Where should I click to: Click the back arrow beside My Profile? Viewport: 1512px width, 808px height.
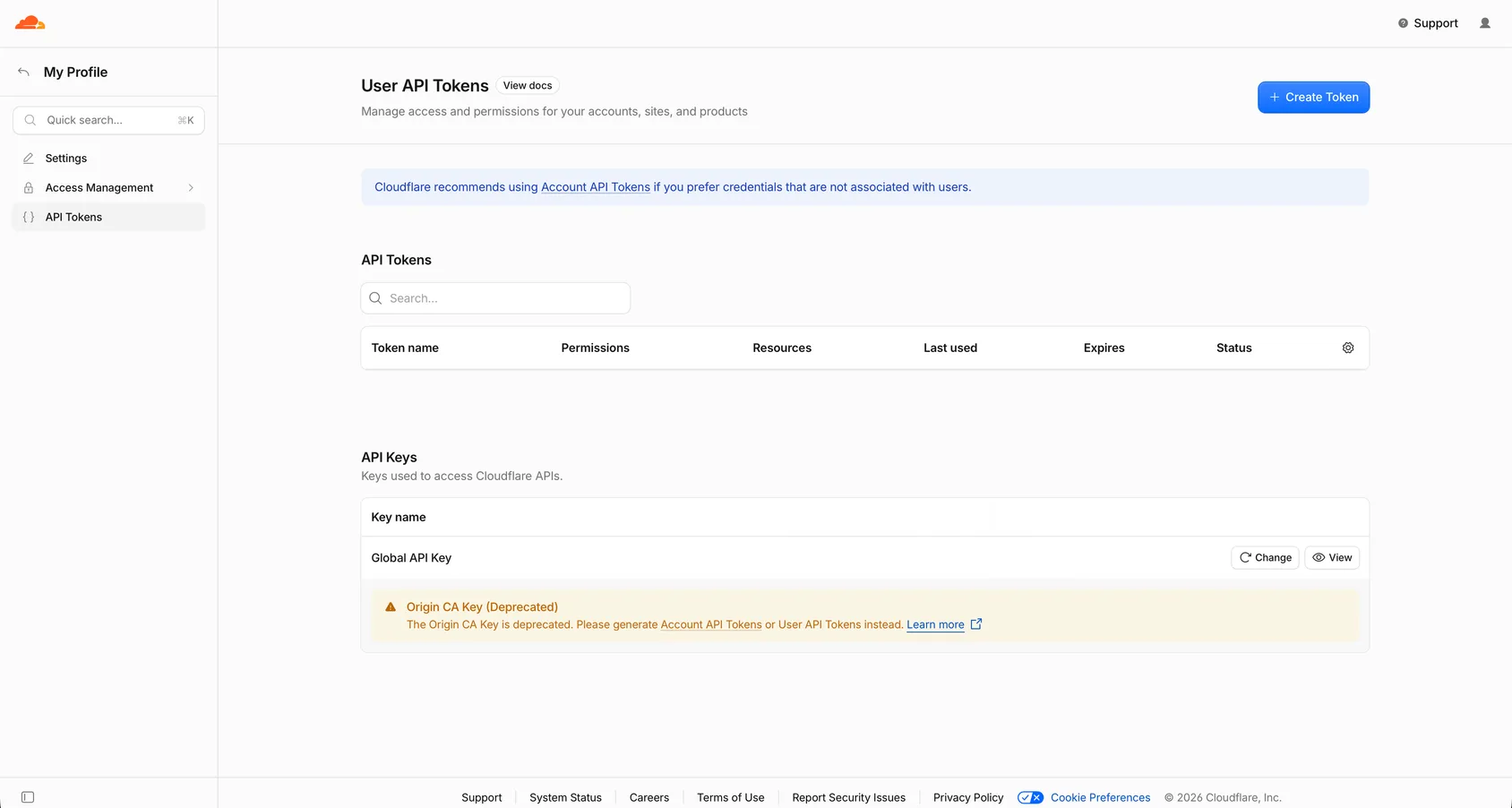(24, 72)
